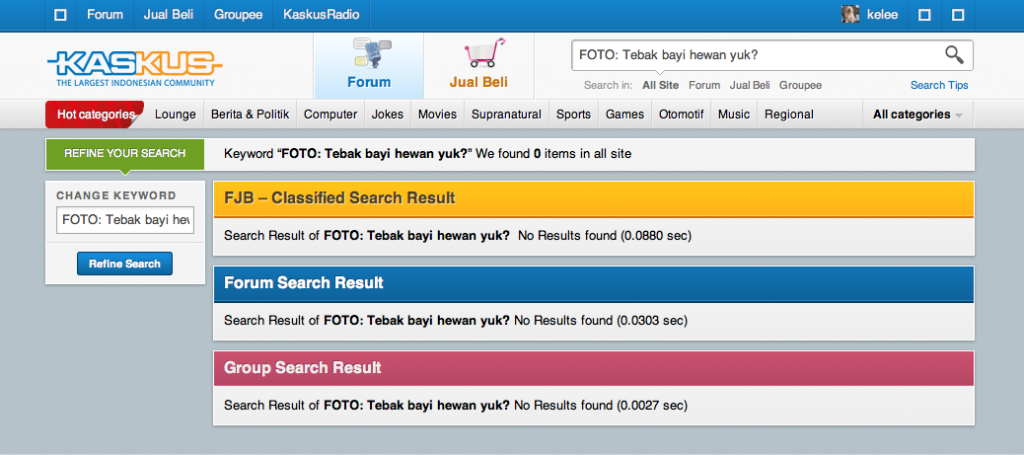The image size is (1024, 455).
Task: Go to the Supranatural category
Action: pos(507,114)
